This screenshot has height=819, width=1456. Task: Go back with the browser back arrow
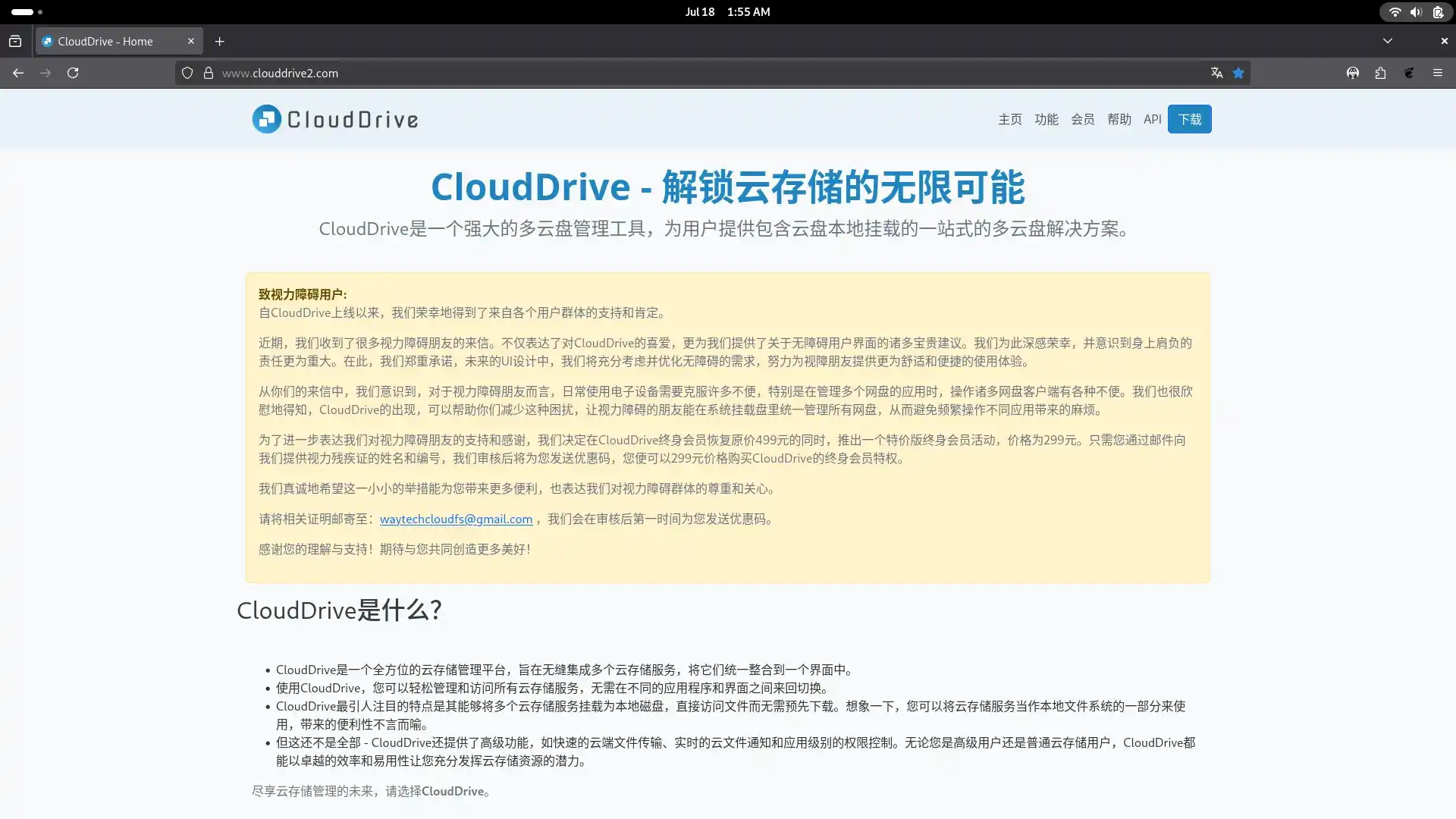click(18, 73)
